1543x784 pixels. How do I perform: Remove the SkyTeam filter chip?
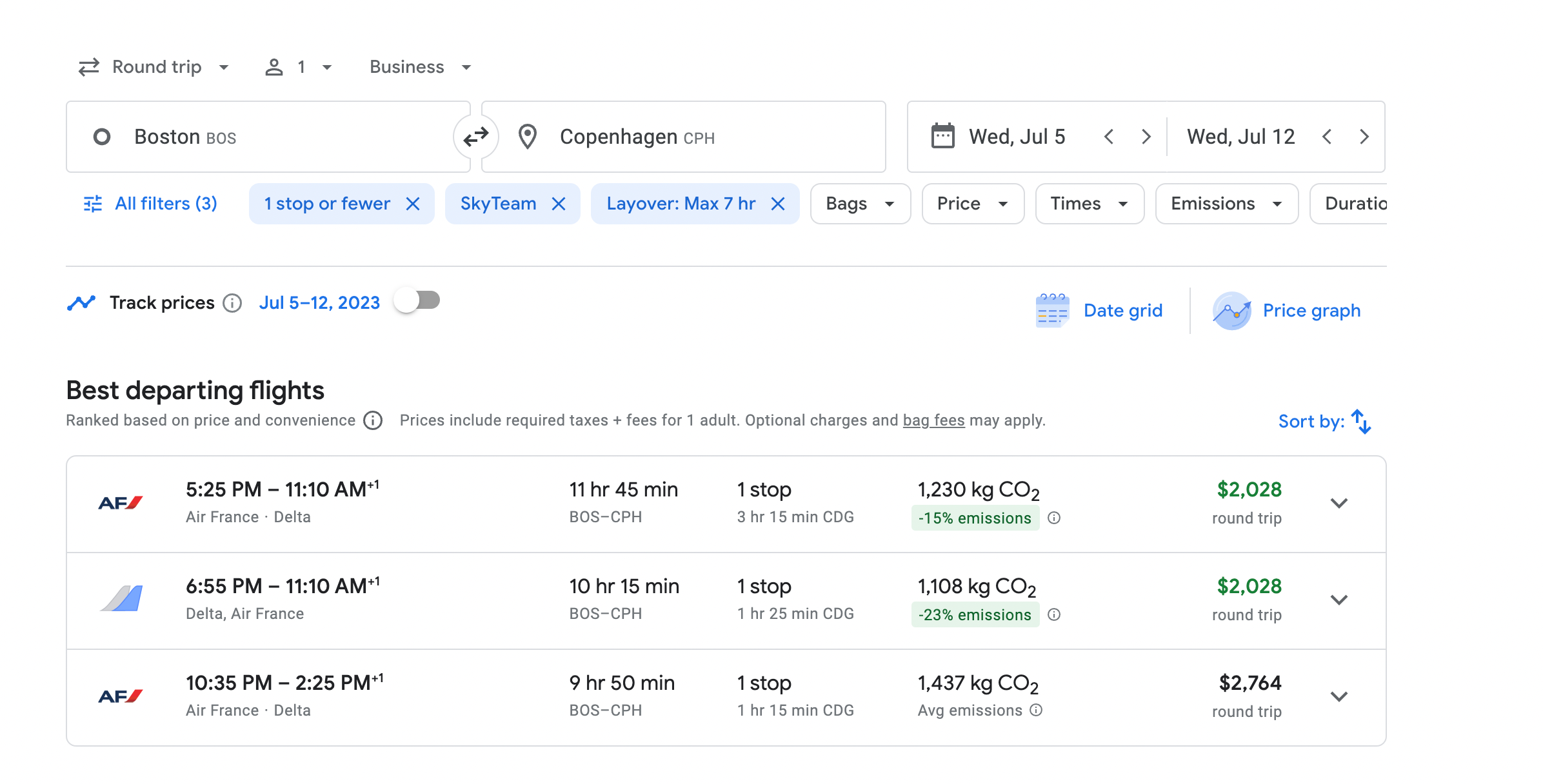pos(559,204)
